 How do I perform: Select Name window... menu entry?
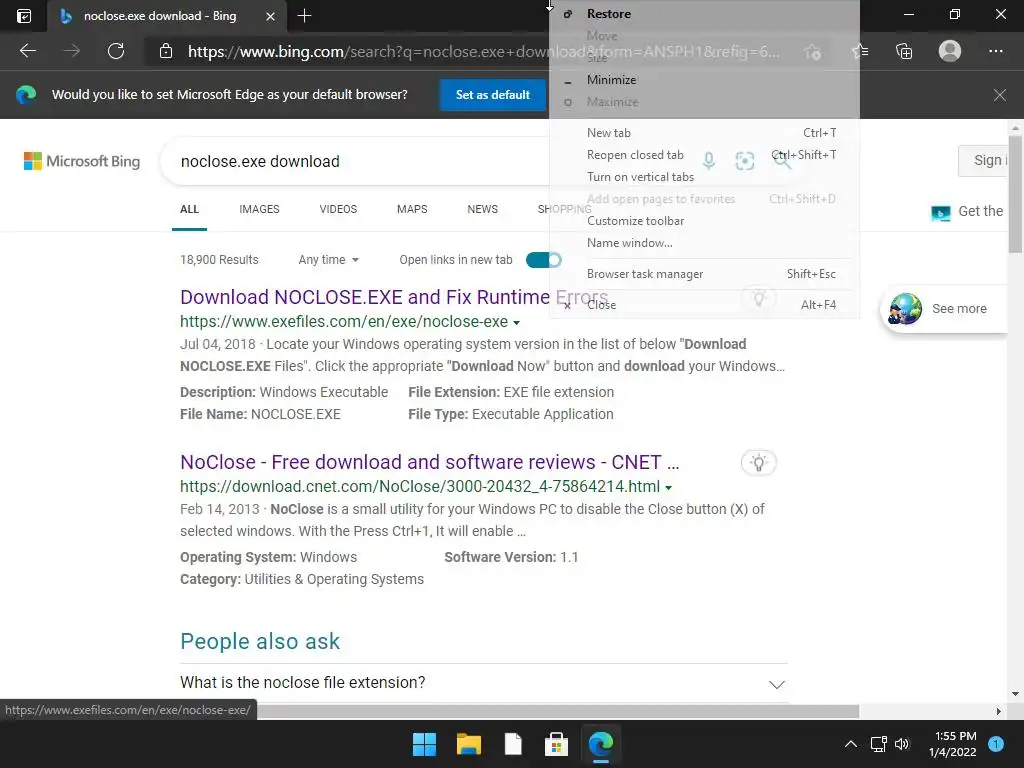[704, 243]
